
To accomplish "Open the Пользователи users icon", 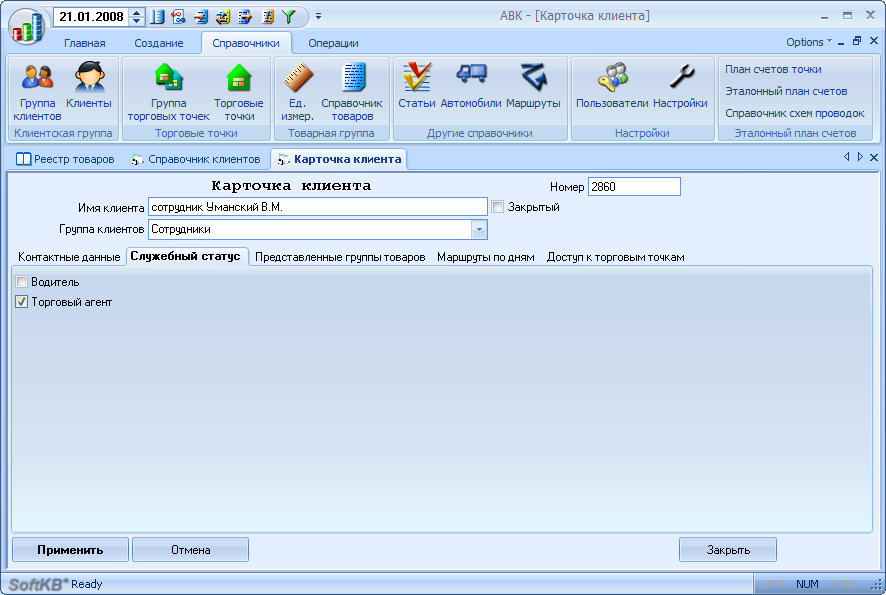I will (612, 86).
